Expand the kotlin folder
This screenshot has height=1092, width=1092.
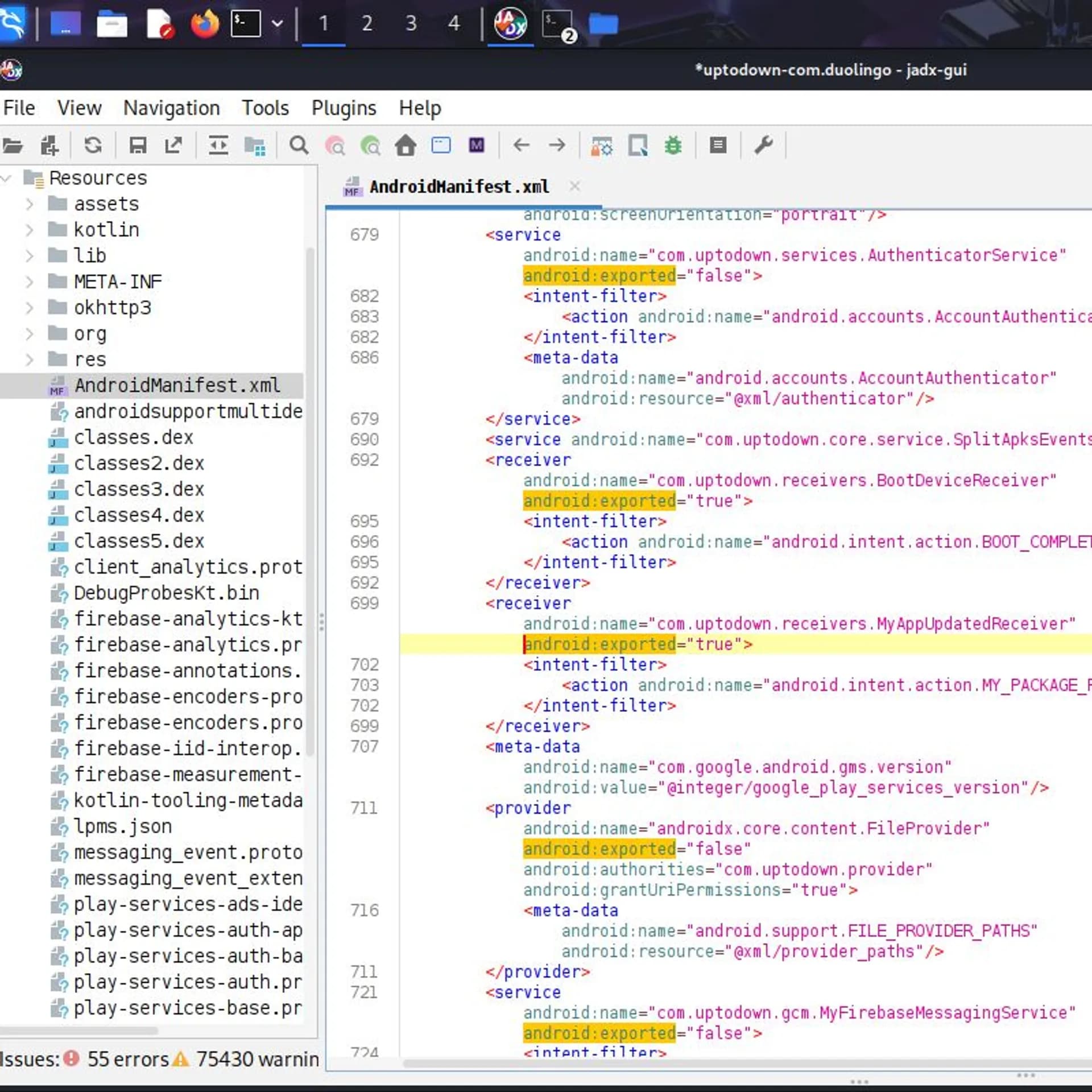tap(30, 230)
